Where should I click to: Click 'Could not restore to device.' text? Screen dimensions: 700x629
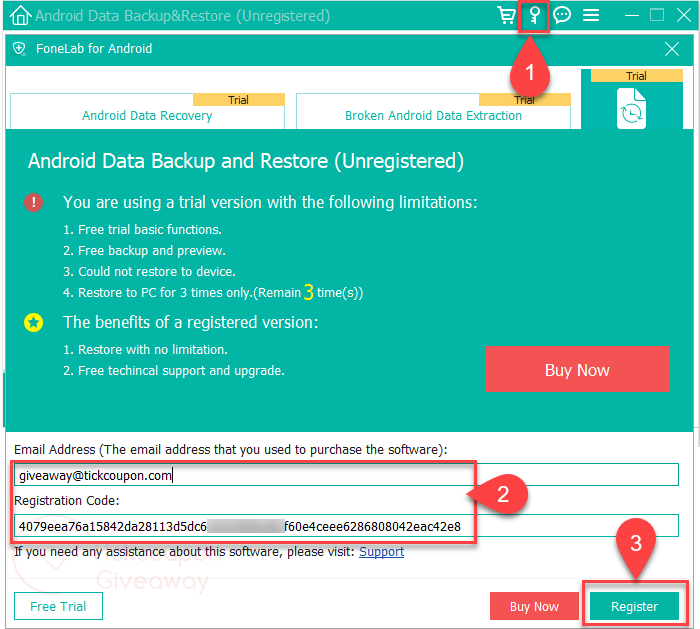click(157, 271)
